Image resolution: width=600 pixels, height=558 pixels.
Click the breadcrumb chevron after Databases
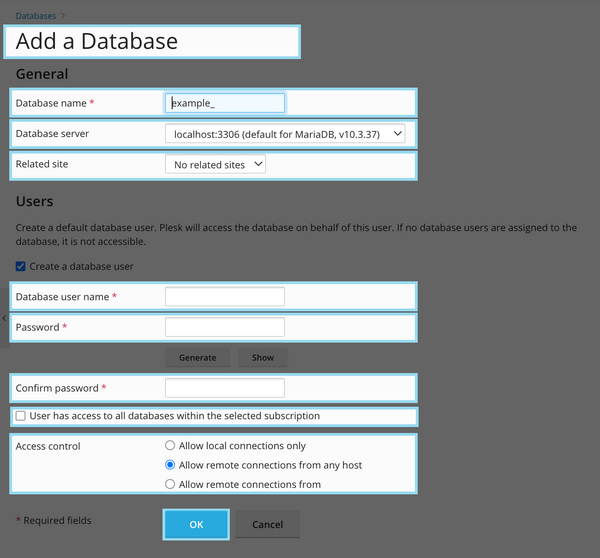coord(63,16)
